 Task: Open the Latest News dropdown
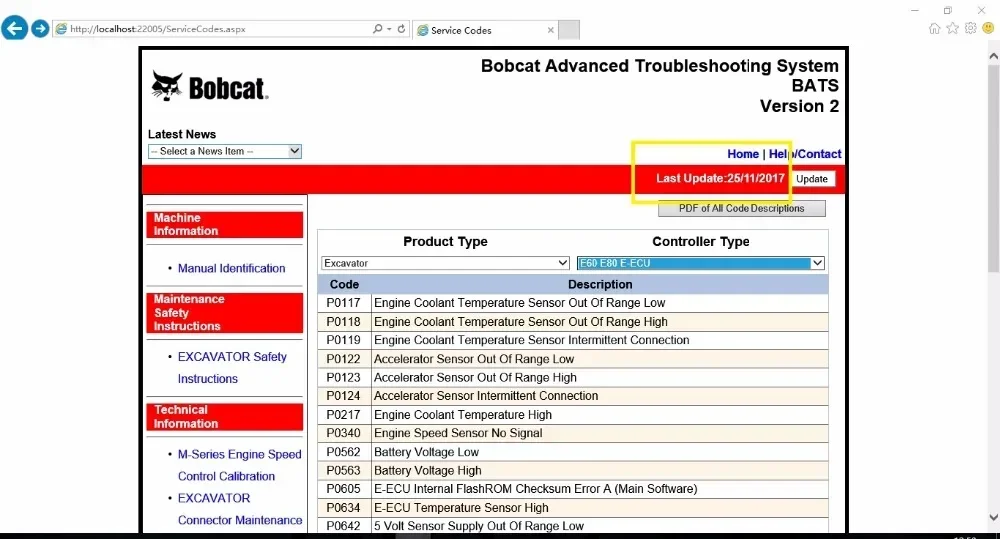tap(224, 151)
